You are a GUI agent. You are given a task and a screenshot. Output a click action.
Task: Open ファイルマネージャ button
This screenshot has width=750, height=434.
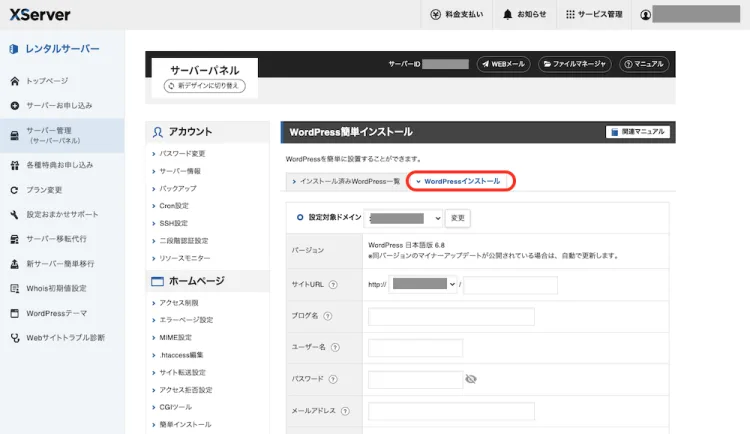574,64
